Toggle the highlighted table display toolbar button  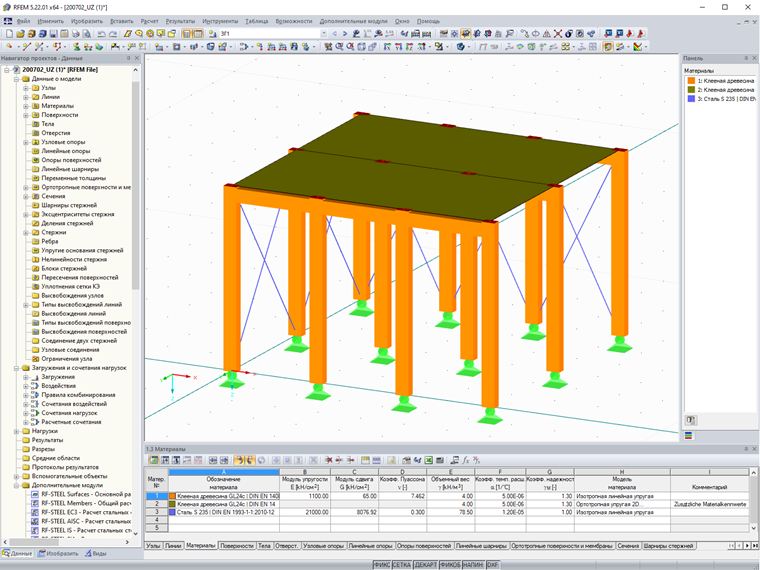point(187,33)
